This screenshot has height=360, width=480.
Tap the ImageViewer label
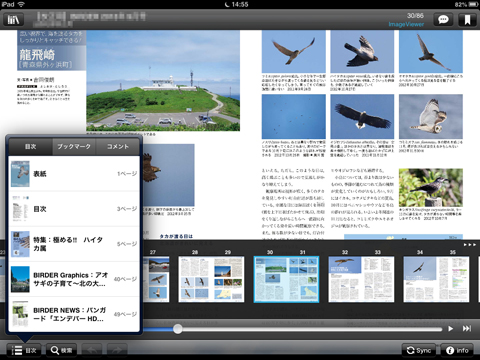point(406,24)
